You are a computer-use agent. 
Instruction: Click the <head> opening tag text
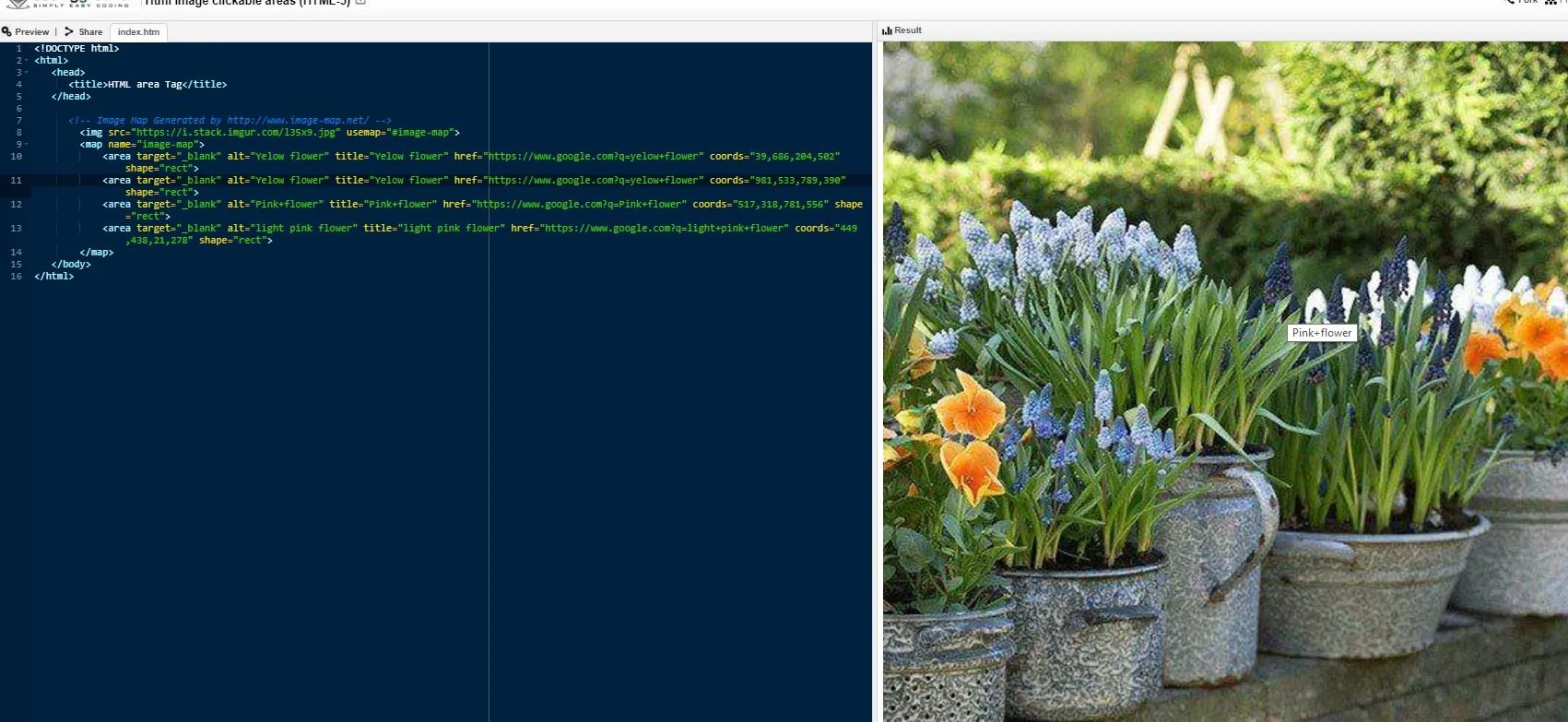68,73
